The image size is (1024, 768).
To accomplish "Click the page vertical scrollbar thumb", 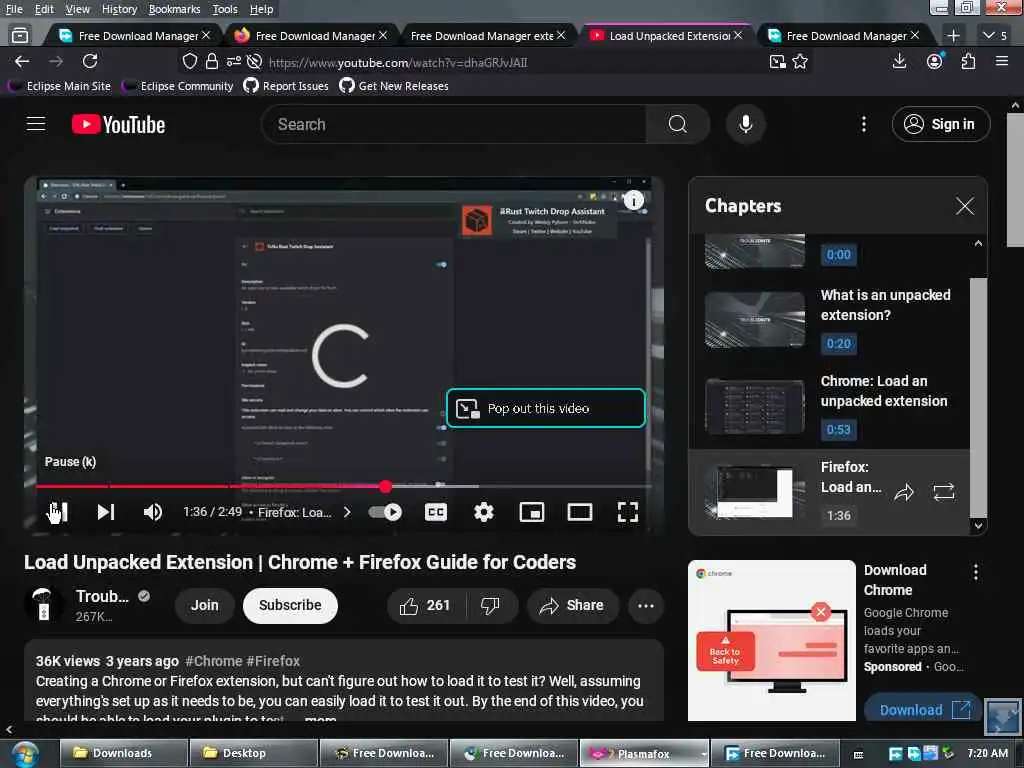I will [x=1016, y=181].
